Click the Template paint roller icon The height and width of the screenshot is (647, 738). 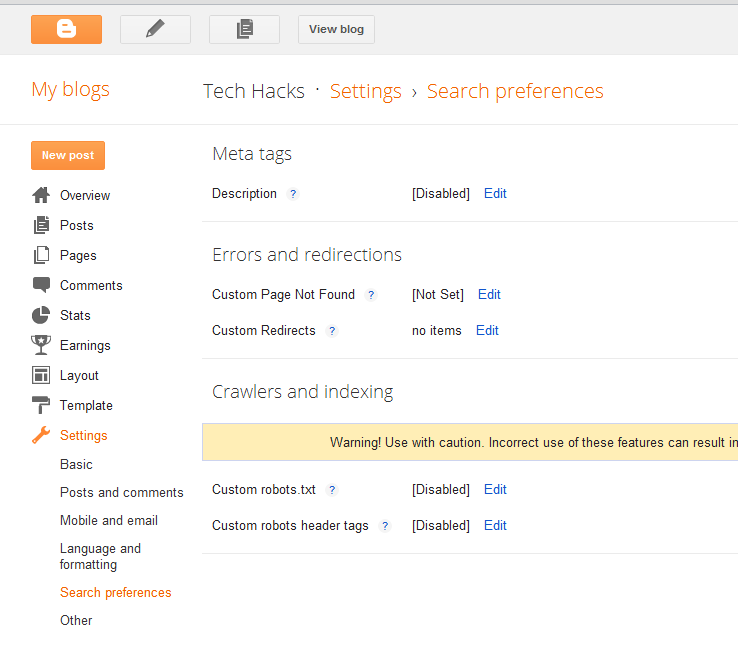(x=41, y=405)
